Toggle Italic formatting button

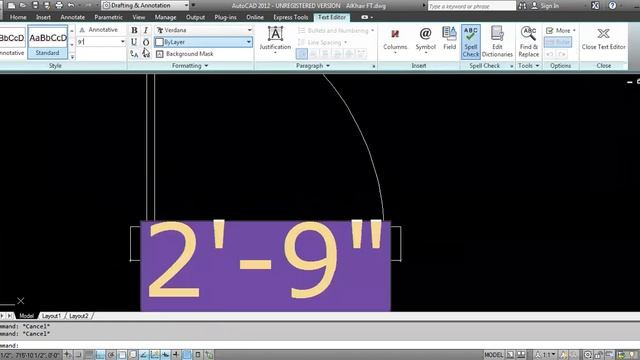point(146,30)
